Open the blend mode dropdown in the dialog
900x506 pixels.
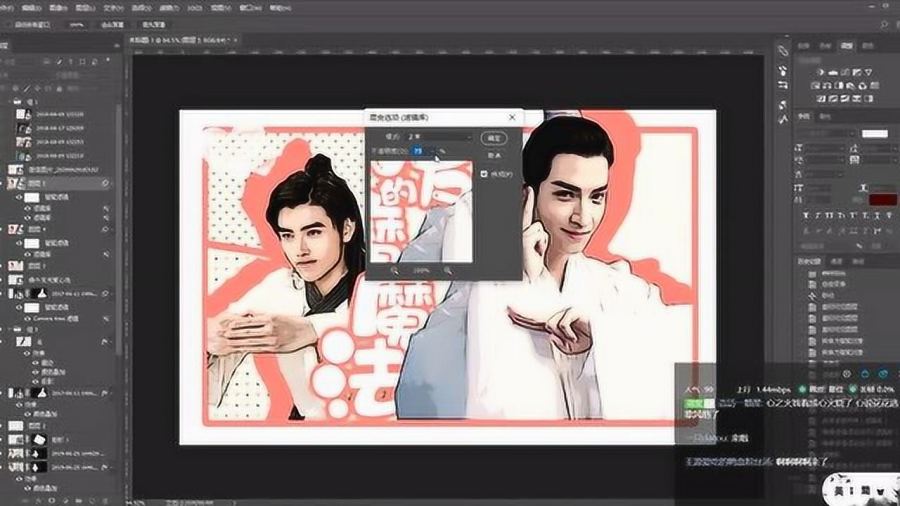pyautogui.click(x=439, y=137)
